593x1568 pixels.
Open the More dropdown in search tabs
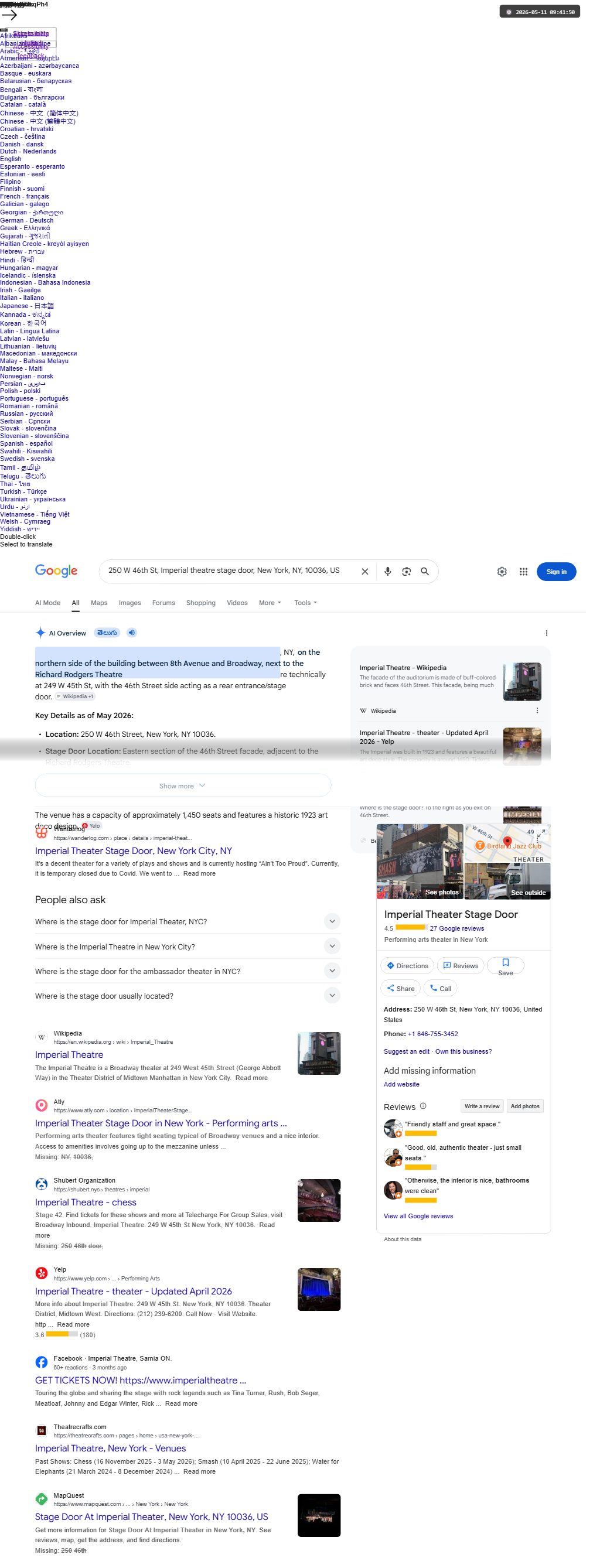[x=272, y=609]
